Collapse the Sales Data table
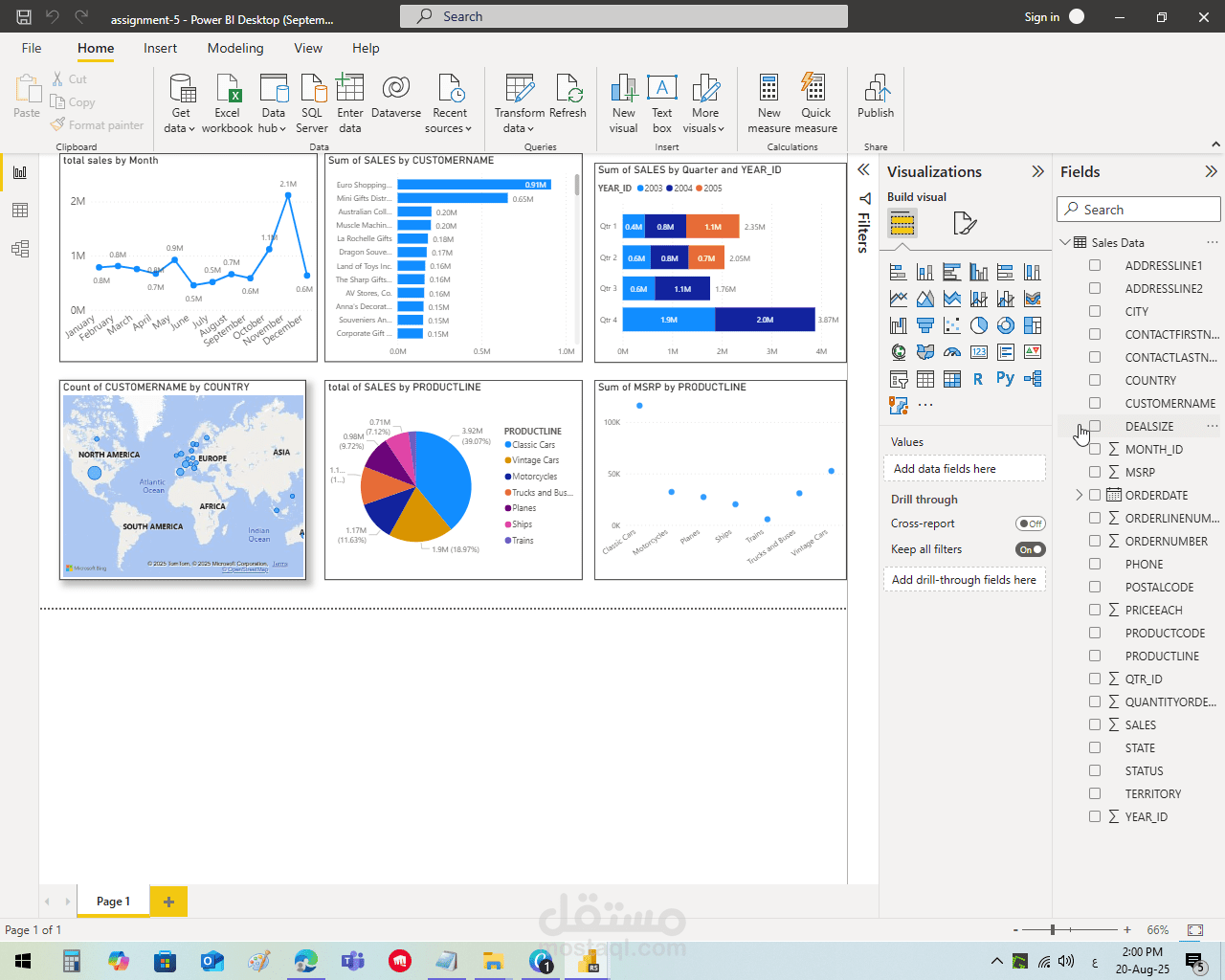 (x=1065, y=242)
